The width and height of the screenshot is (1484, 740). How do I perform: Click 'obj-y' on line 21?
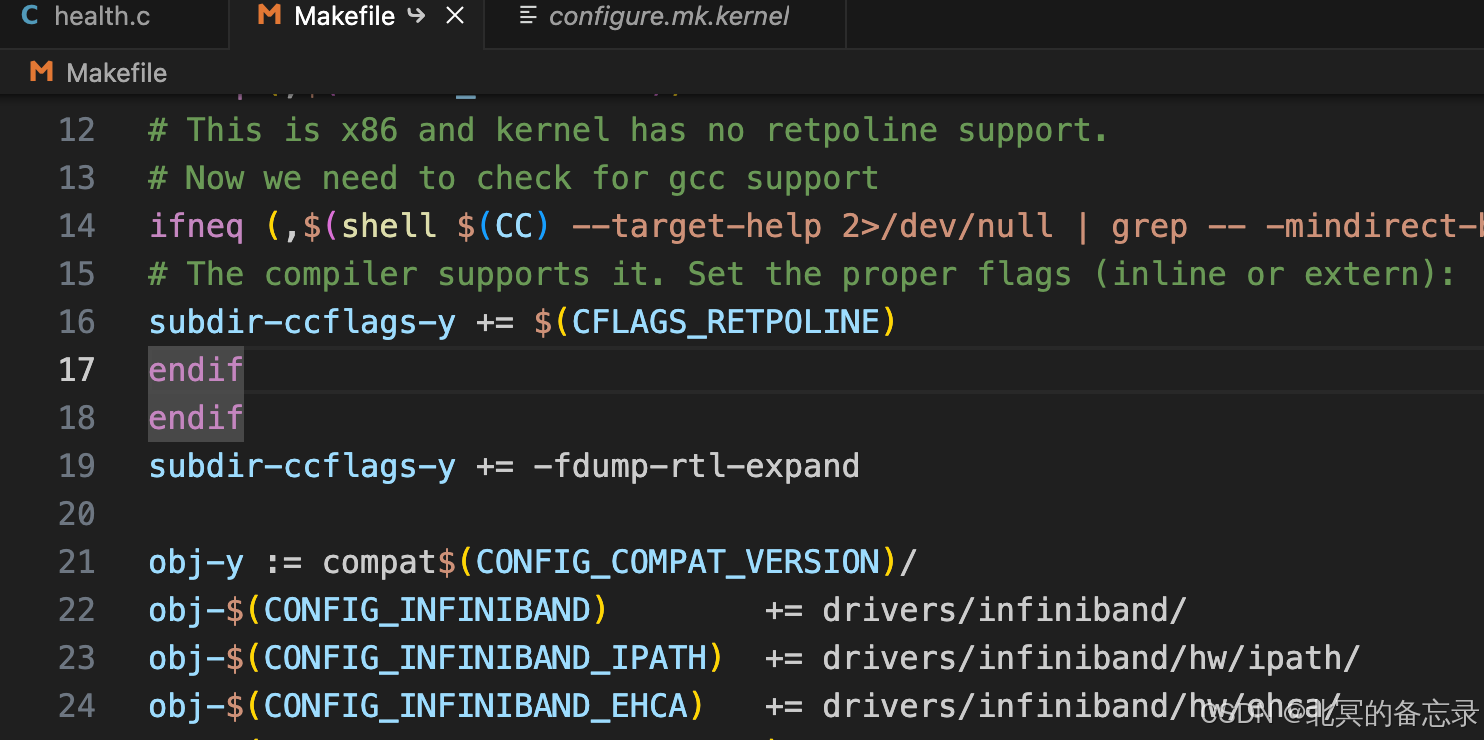[x=196, y=562]
